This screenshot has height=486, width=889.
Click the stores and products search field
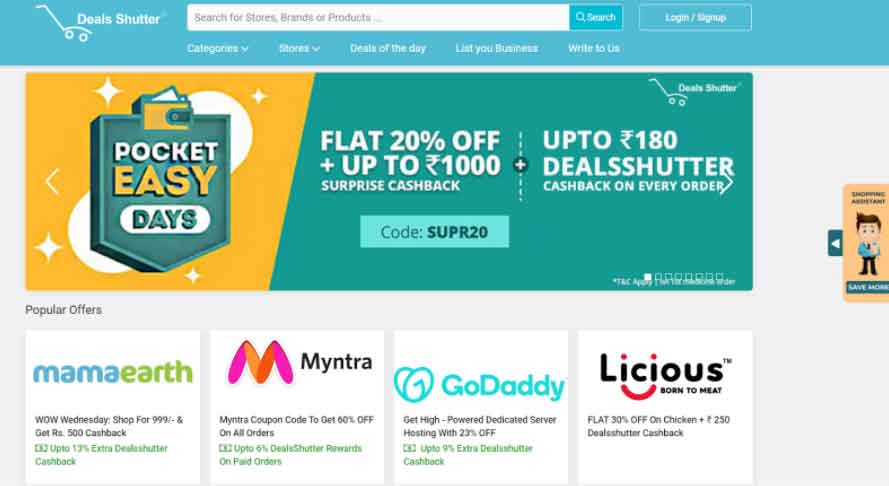[378, 18]
